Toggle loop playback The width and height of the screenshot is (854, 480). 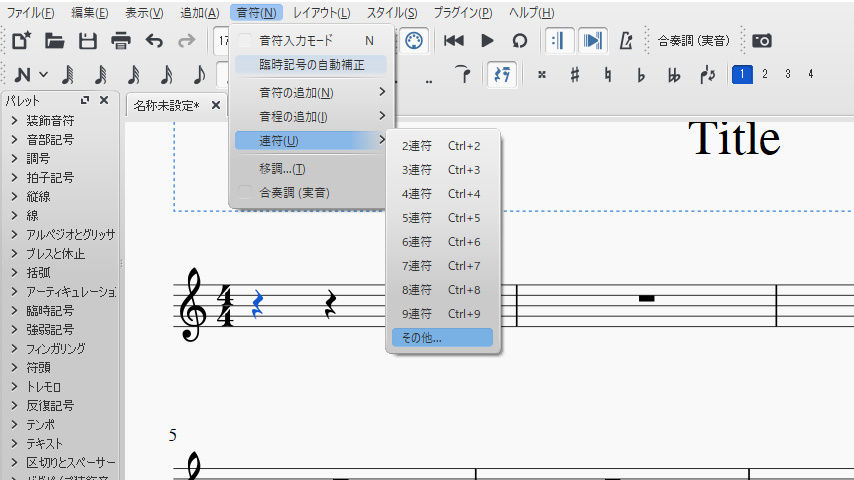[520, 41]
